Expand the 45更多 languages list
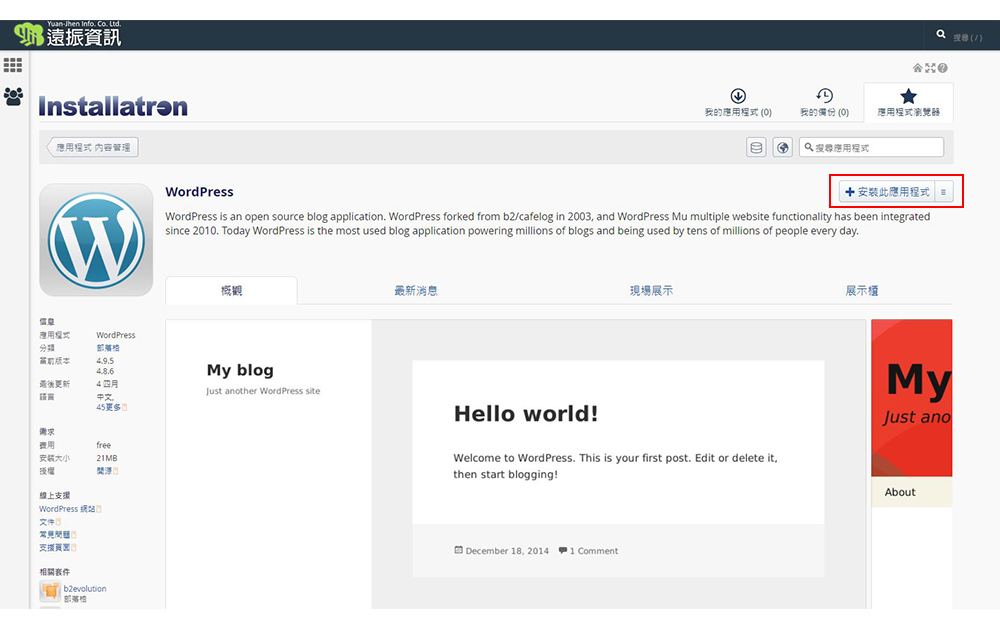The width and height of the screenshot is (1000, 628). [x=110, y=408]
